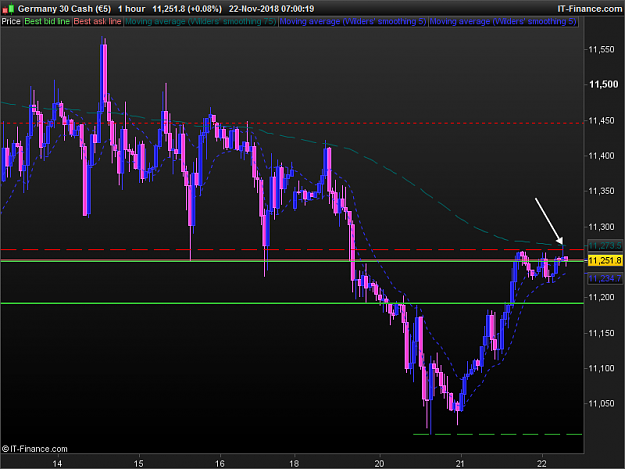Select Moving average Wilders' smoothing 75 legend label
625x469 pixels.
coord(200,22)
